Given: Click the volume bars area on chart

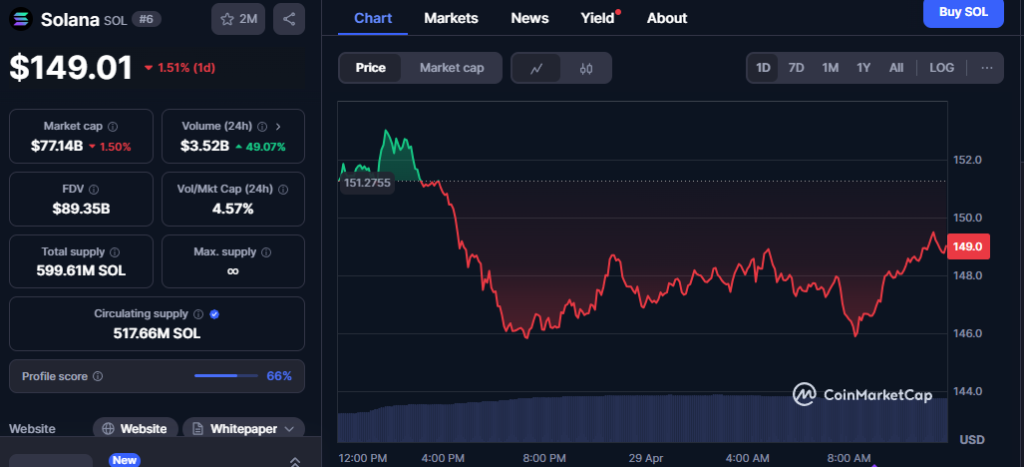Looking at the screenshot, I should click(x=643, y=419).
